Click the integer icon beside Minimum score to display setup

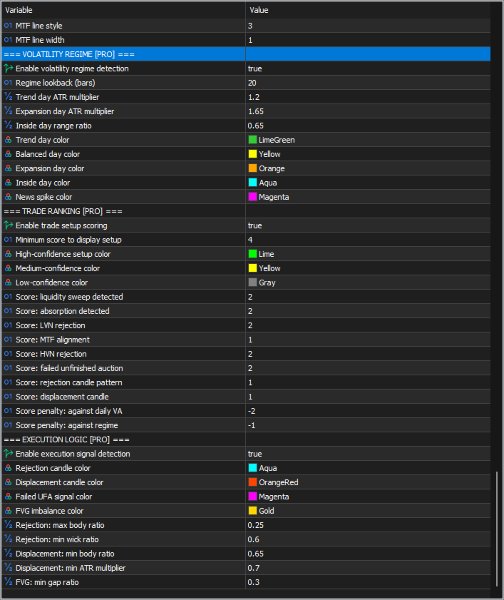tap(8, 240)
